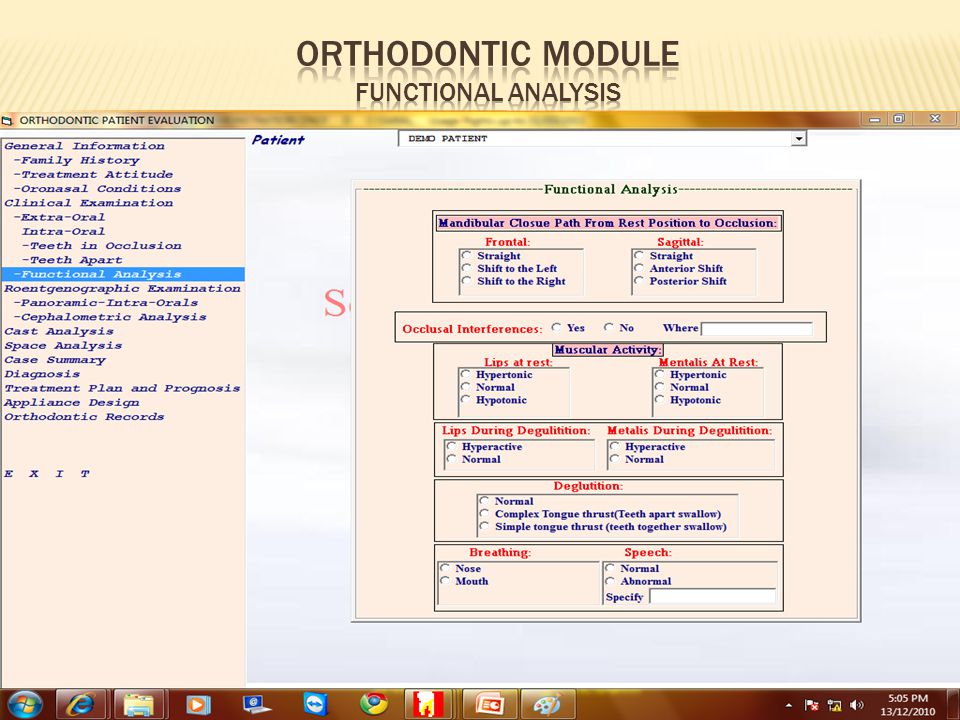
Task: Select Frontal closure path Straight
Action: (x=467, y=255)
